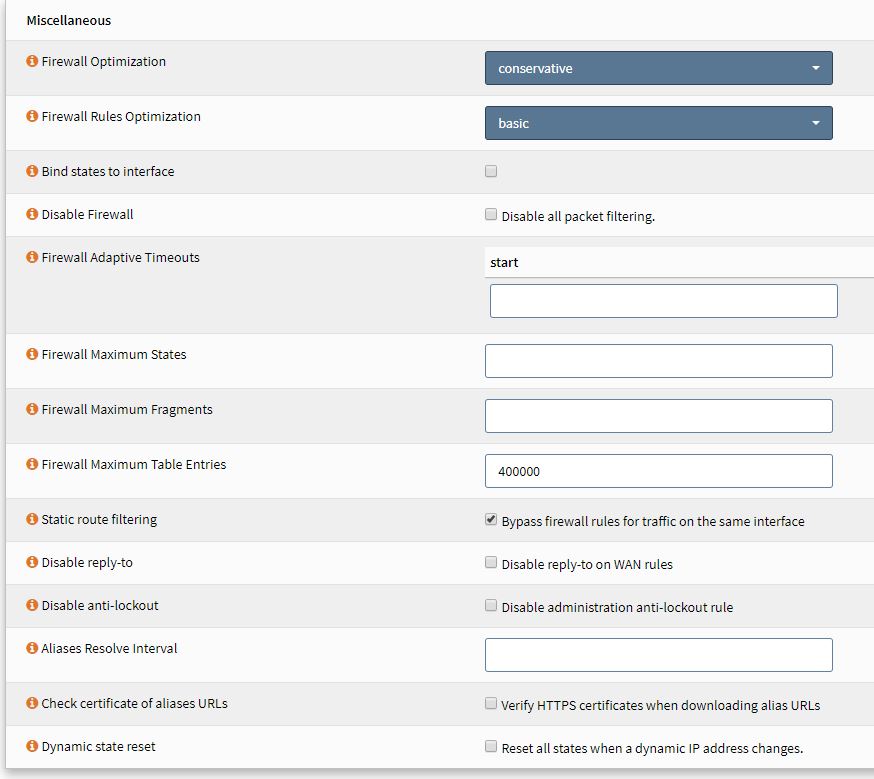Focus the Adaptive Timeouts start field
The image size is (874, 779).
(x=663, y=301)
